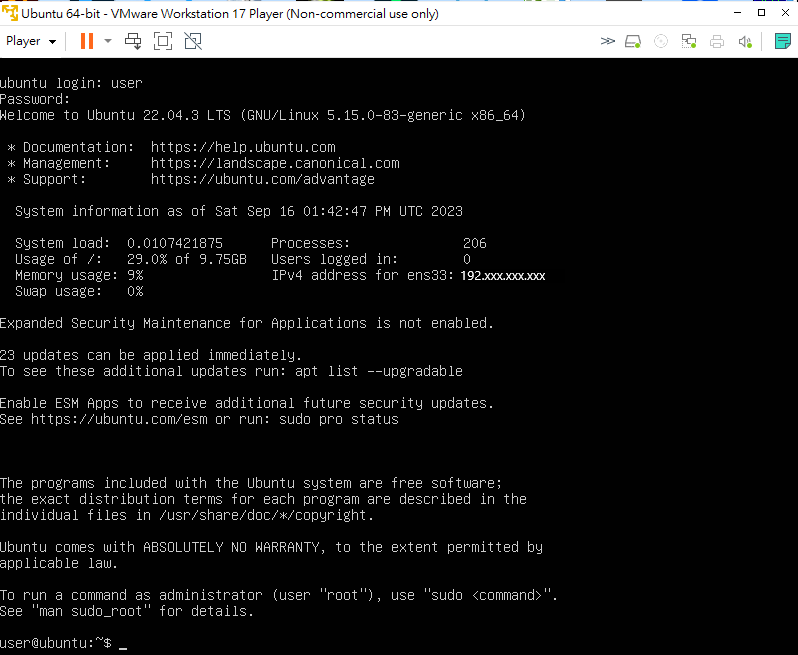798x655 pixels.
Task: Click the CD/DVD drive device icon
Action: click(x=661, y=41)
